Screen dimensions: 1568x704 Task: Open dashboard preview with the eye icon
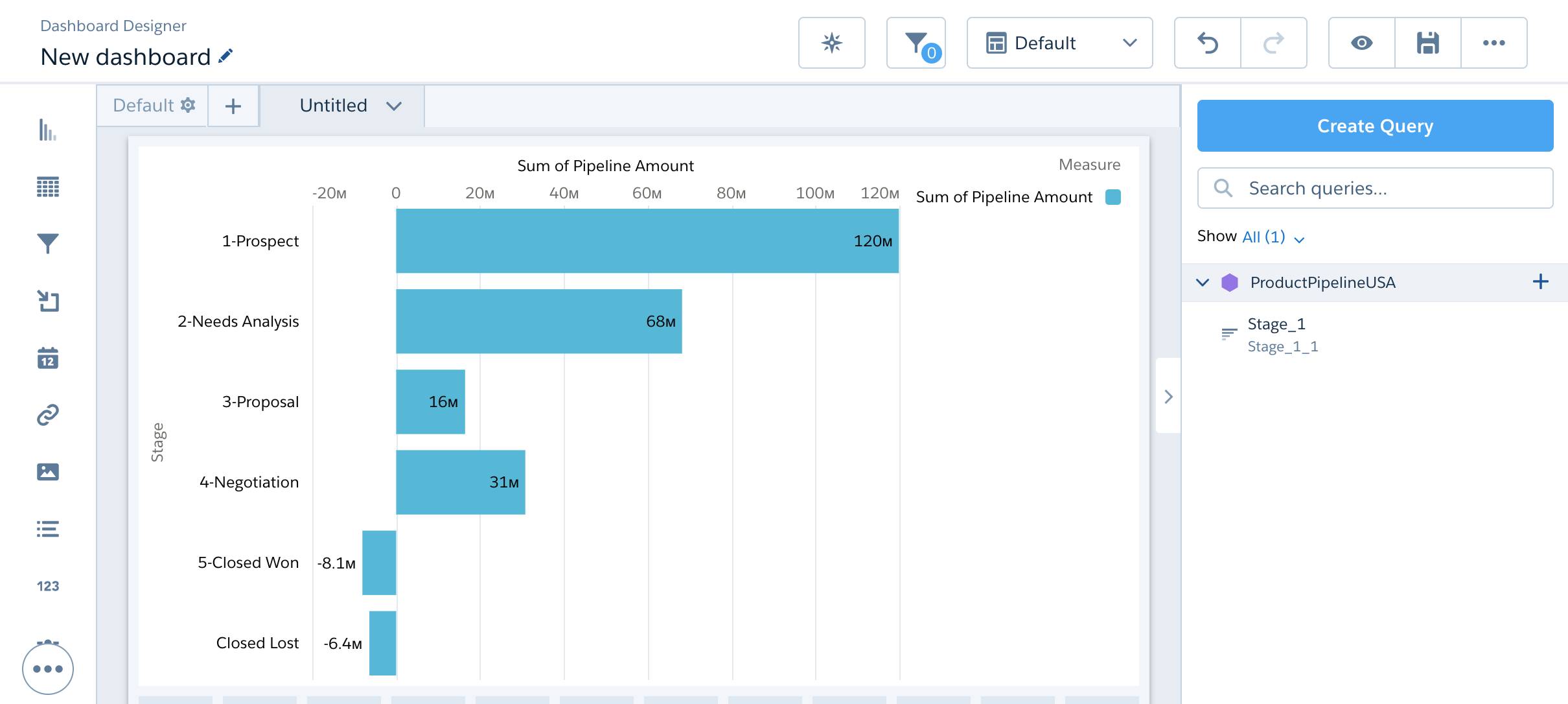point(1363,43)
